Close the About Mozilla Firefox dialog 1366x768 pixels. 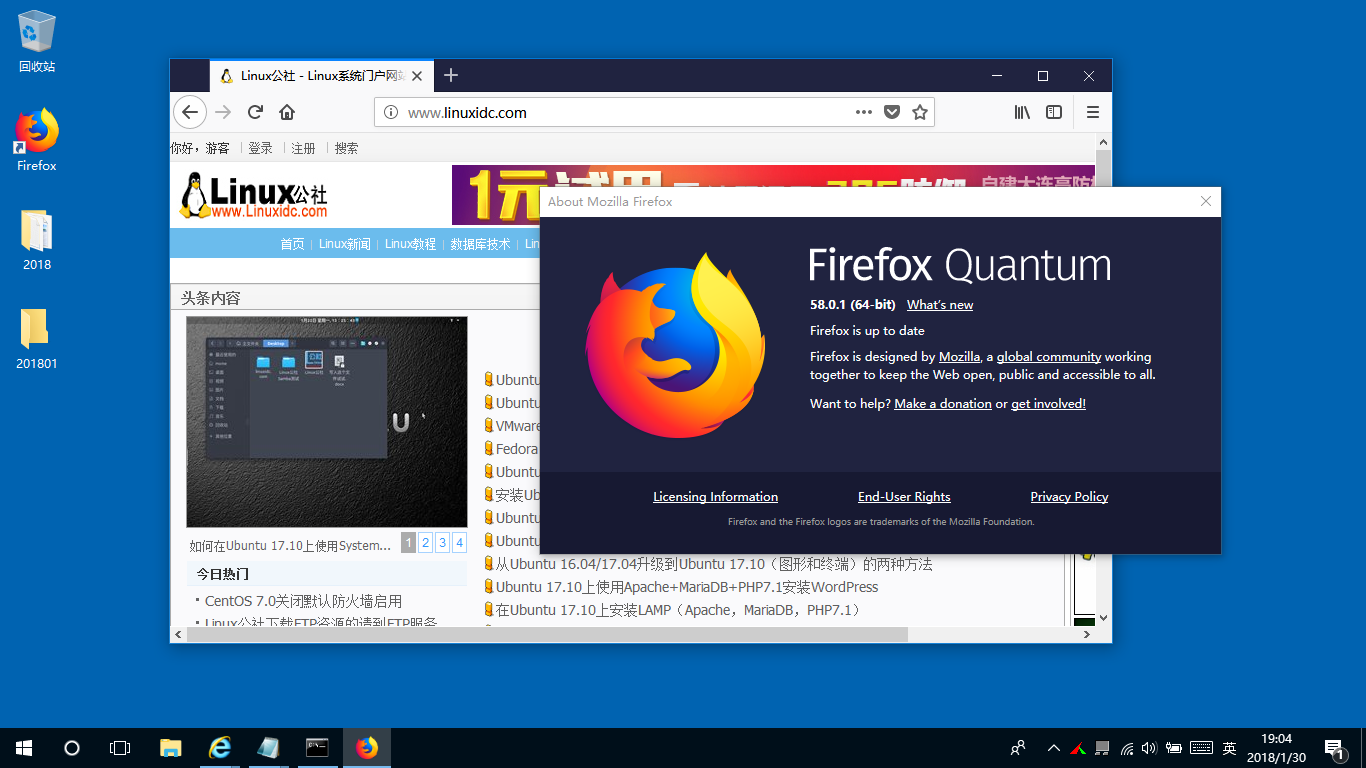click(x=1205, y=201)
